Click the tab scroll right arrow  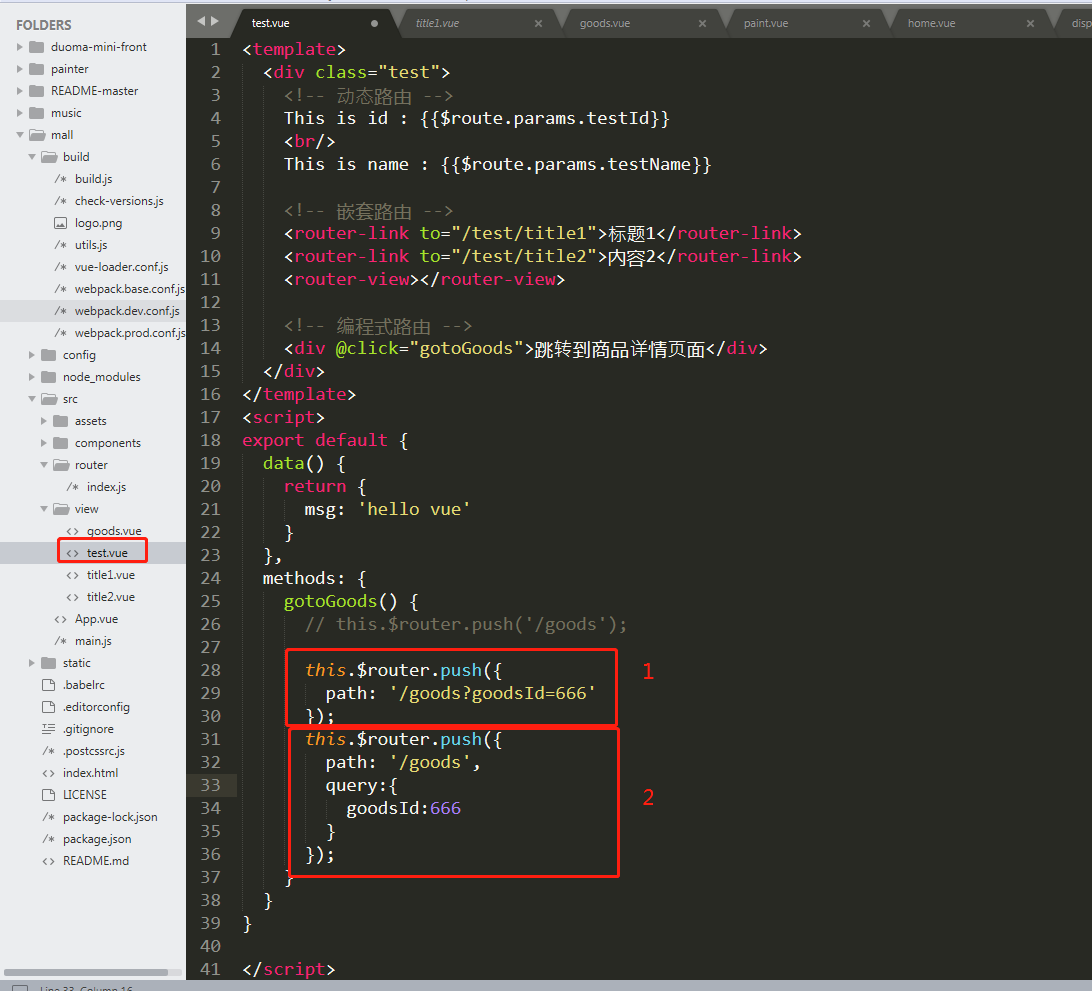click(x=214, y=21)
